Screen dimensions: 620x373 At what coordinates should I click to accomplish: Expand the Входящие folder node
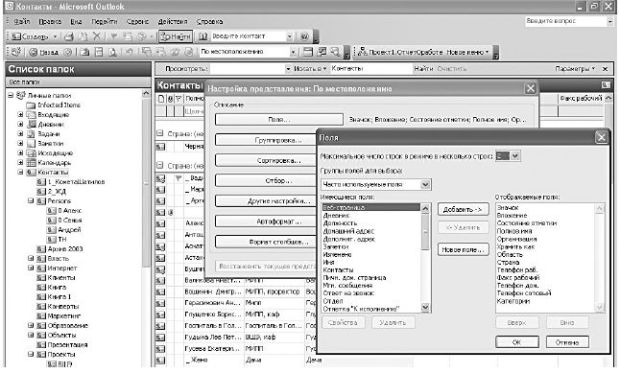point(21,115)
